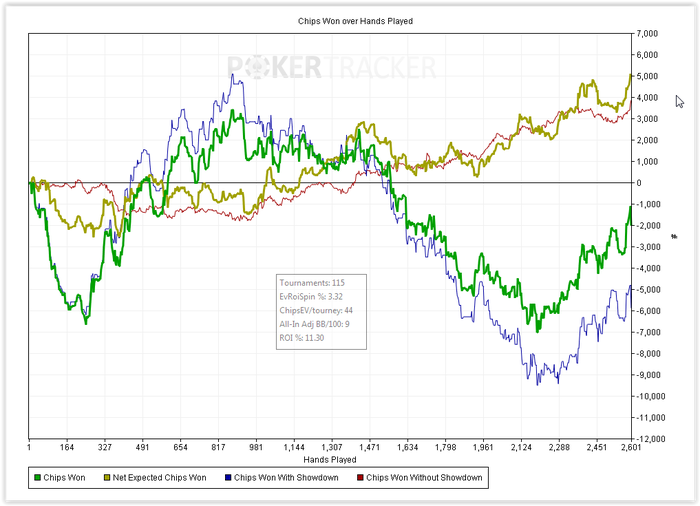Click the -9,000 y-axis label
Viewport: 700px width, 506px height.
[x=646, y=375]
